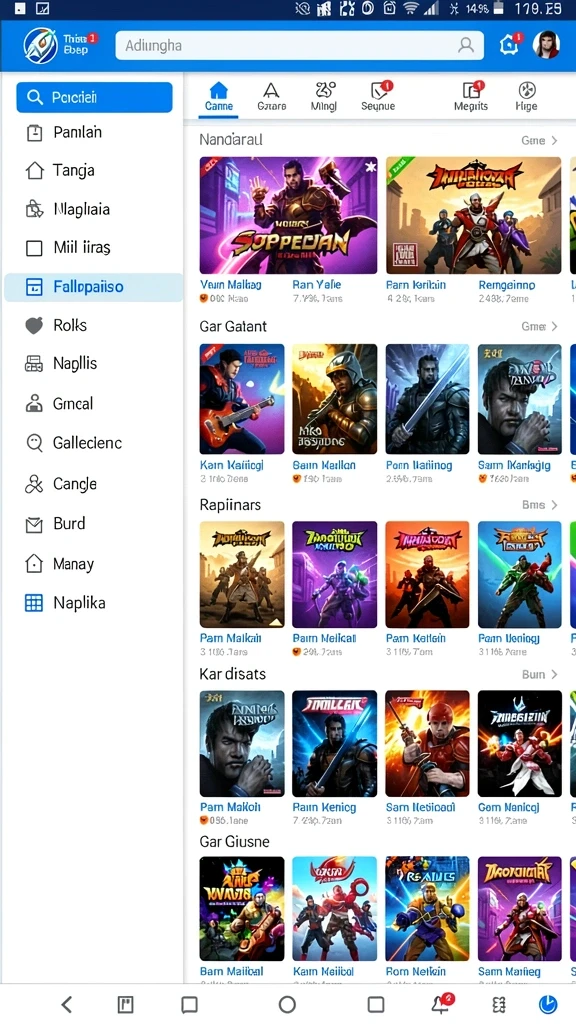Image resolution: width=576 pixels, height=1024 pixels.
Task: Switch to the Mlingl tab
Action: pos(324,97)
